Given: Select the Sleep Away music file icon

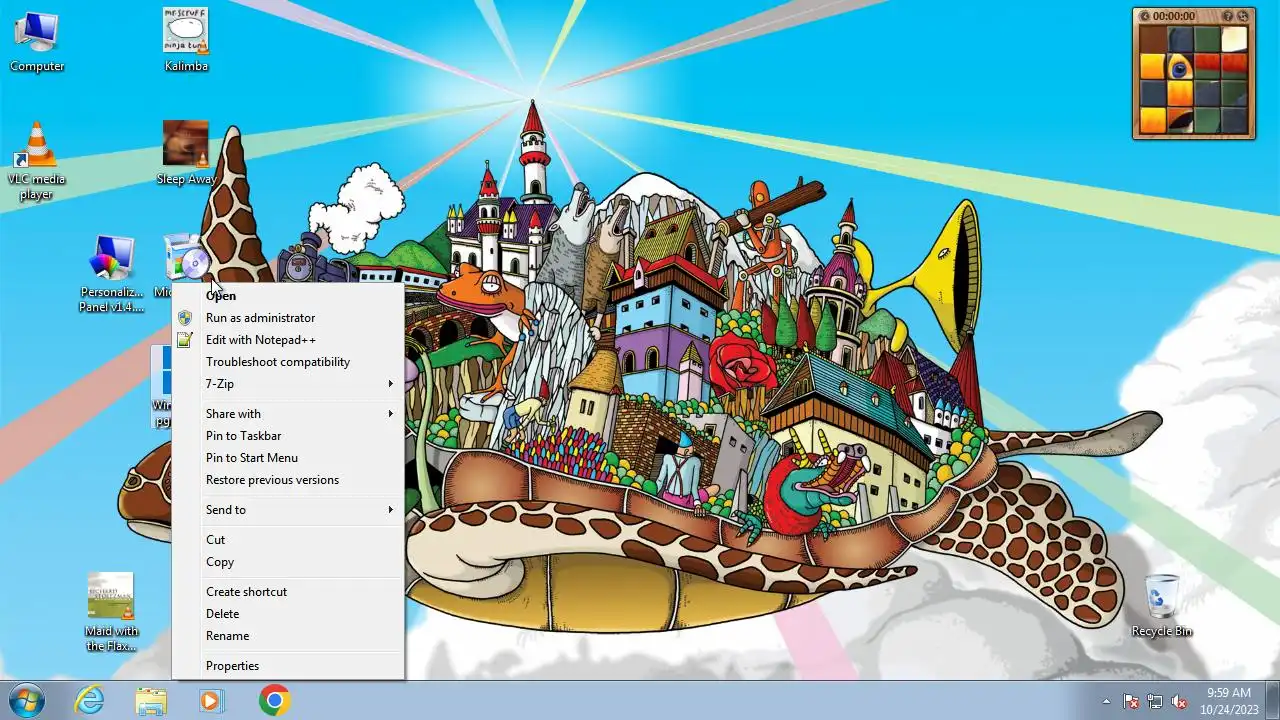Looking at the screenshot, I should 186,153.
